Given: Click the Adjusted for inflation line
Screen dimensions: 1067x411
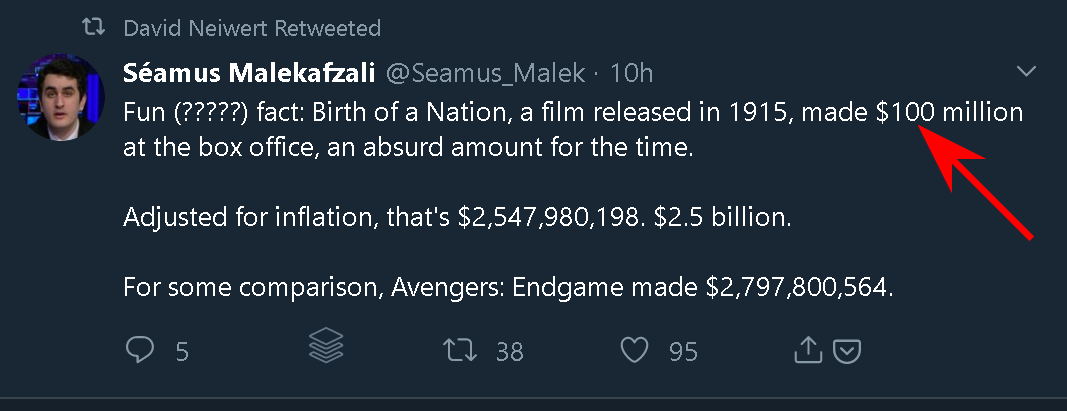Looking at the screenshot, I should tap(456, 217).
